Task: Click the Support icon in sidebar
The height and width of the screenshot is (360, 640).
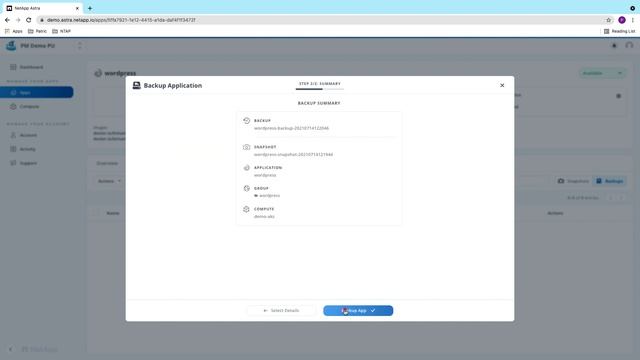Action: (13, 163)
